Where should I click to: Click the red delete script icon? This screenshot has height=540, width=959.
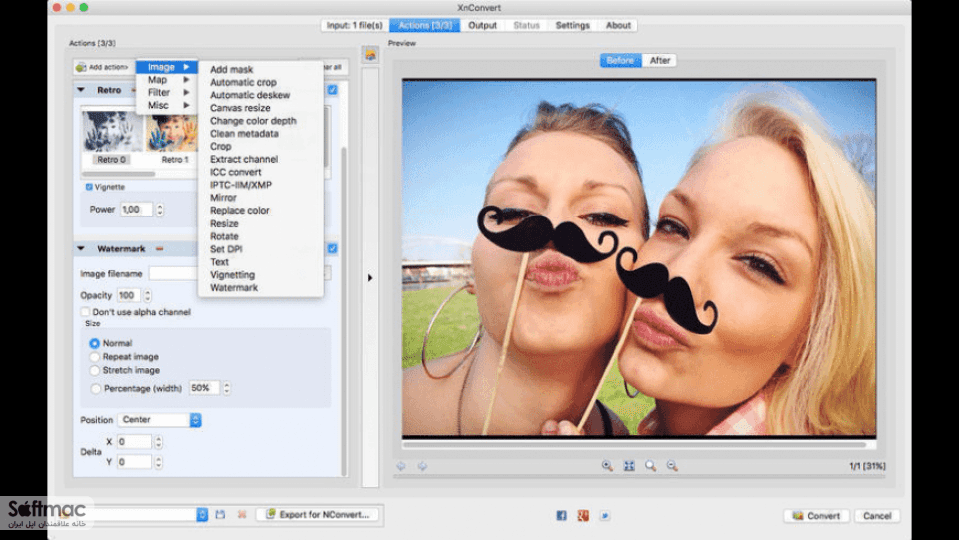[x=242, y=515]
